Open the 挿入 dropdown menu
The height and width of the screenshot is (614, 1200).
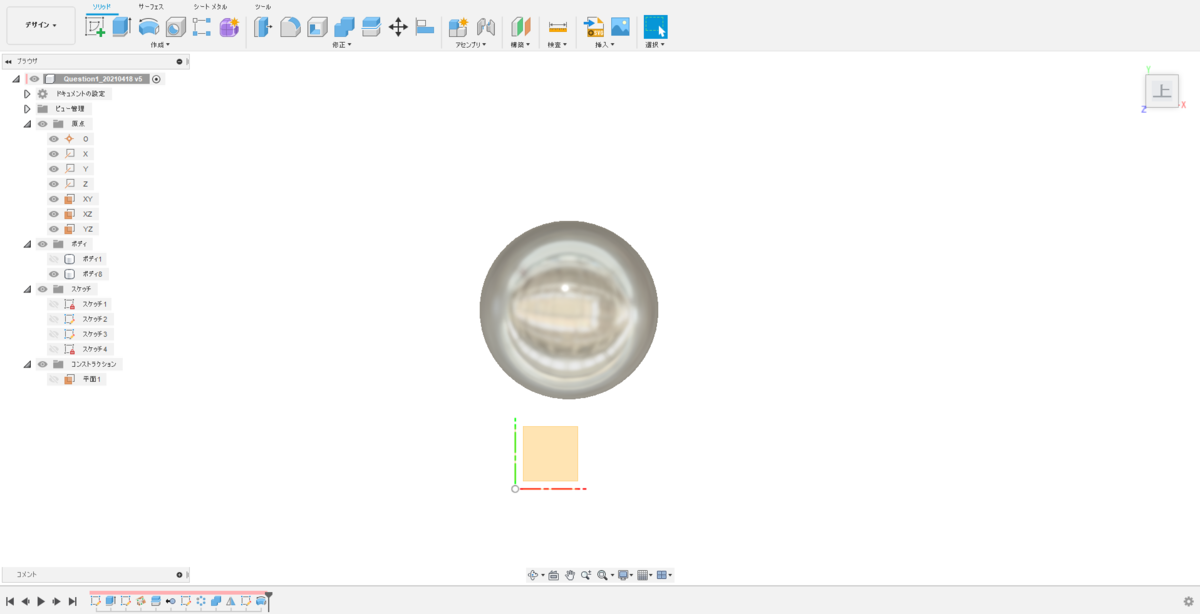pyautogui.click(x=607, y=45)
